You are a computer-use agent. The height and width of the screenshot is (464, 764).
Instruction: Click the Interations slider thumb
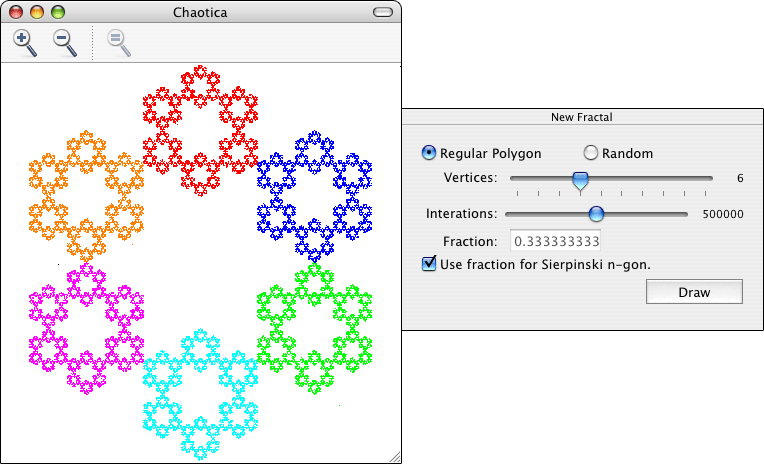point(596,213)
